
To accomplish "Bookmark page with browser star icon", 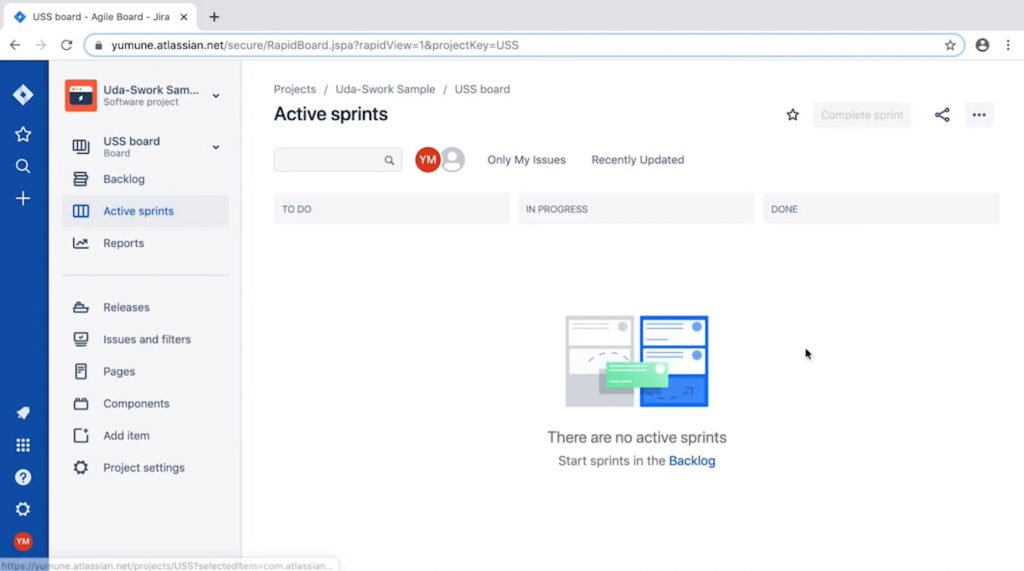I will pos(950,45).
